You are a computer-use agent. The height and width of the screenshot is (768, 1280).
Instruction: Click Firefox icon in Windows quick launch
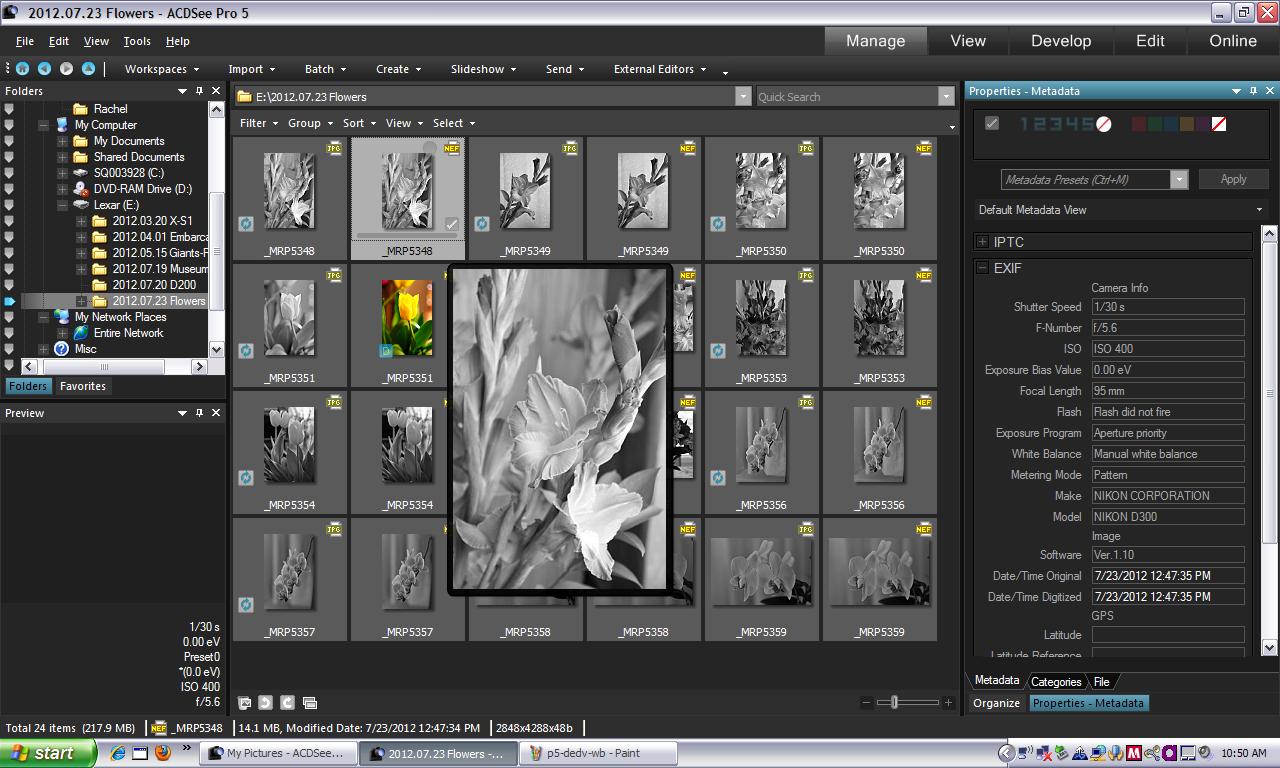coord(163,753)
